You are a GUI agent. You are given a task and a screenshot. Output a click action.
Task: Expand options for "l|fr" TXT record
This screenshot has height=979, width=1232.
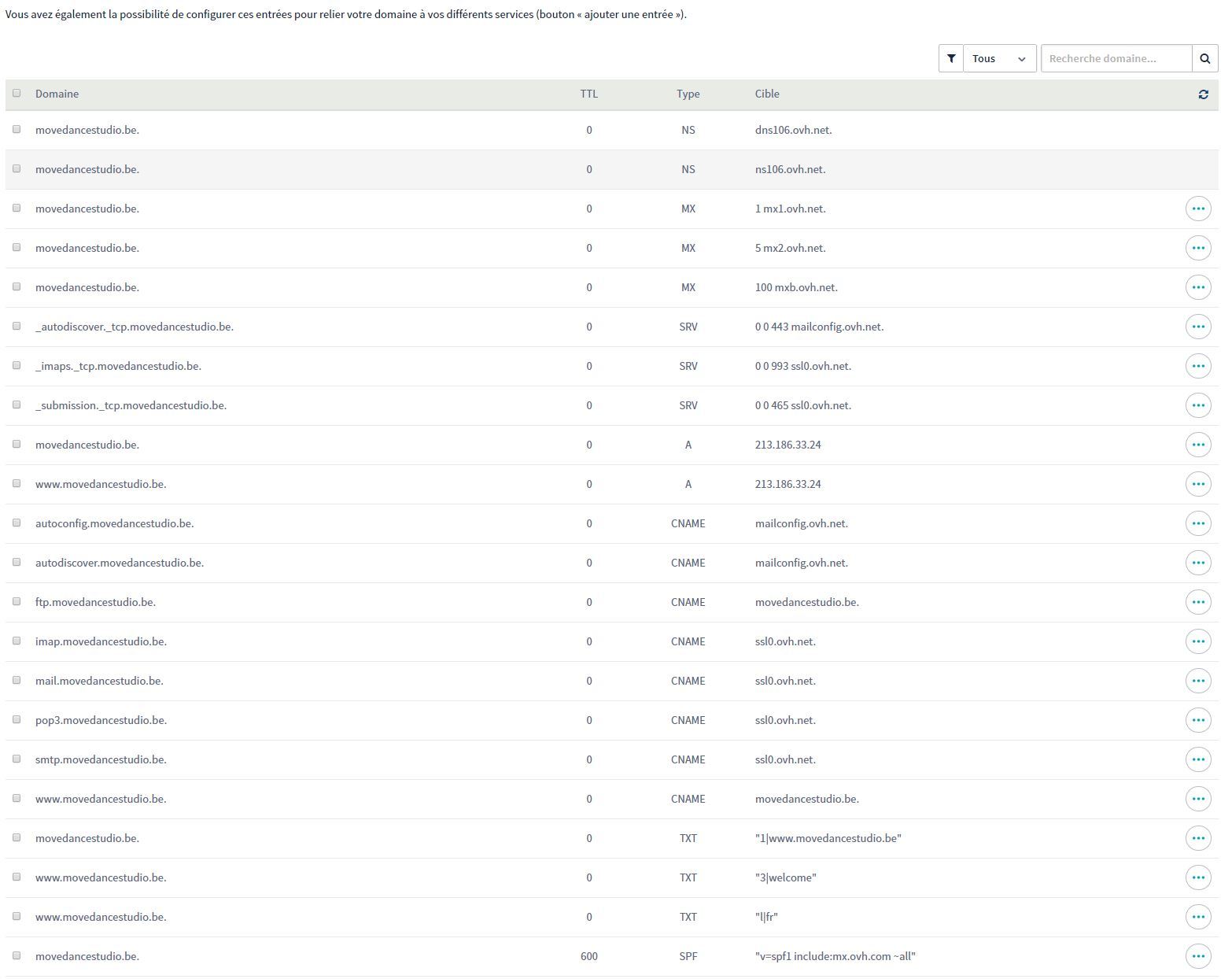(x=1197, y=917)
